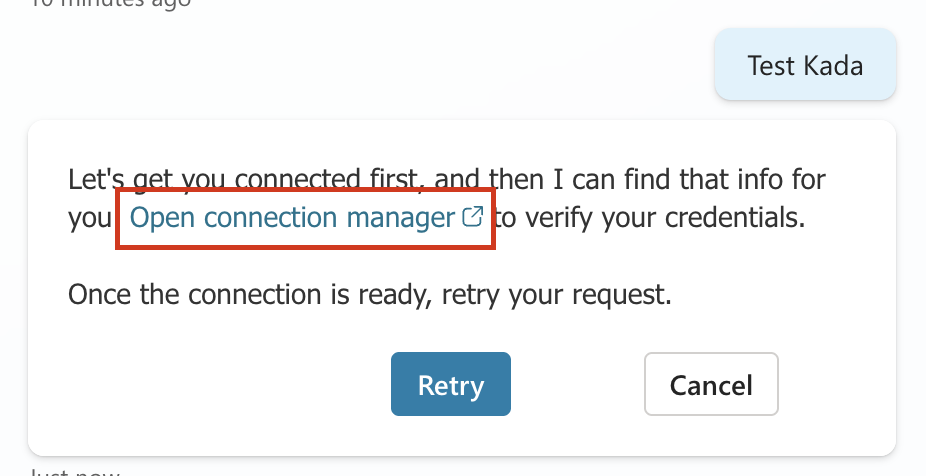Click the word 'Open' in the connection link
Screen dimensions: 926x476
tap(158, 218)
